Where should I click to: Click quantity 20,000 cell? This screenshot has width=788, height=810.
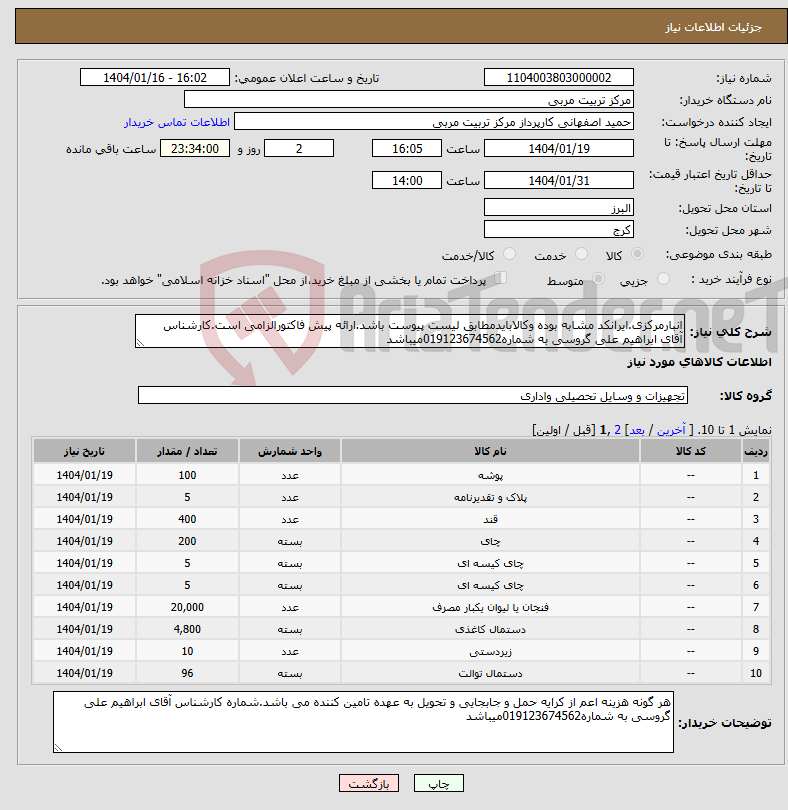(187, 608)
